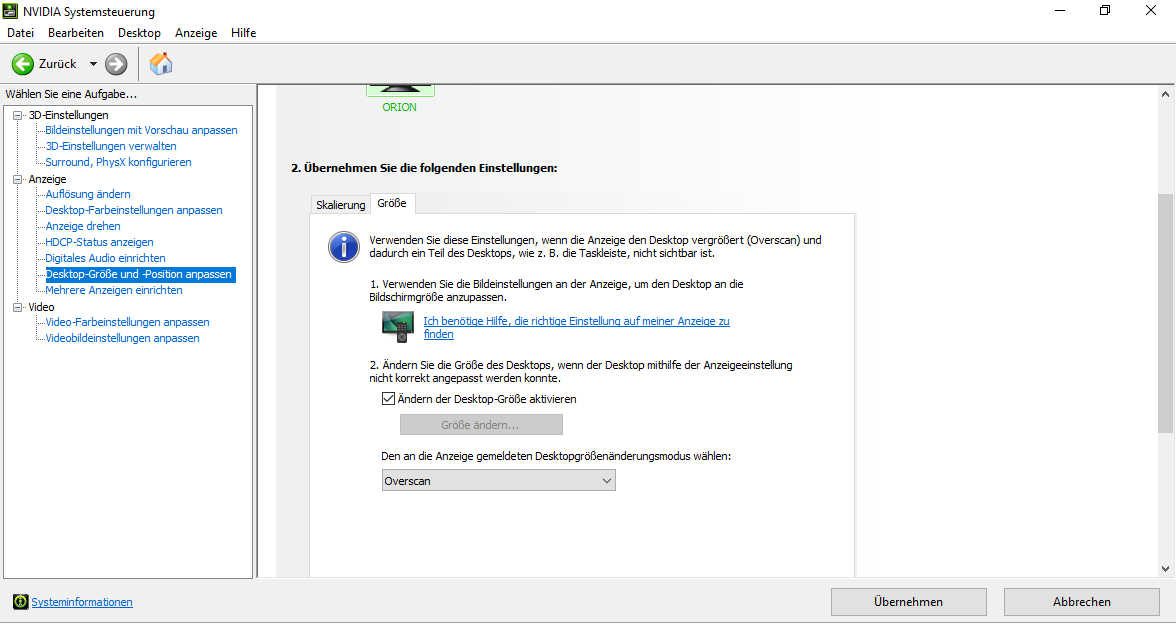The width and height of the screenshot is (1176, 624).
Task: Open Desktop-Farbeinstellungen anpassen
Action: point(134,210)
